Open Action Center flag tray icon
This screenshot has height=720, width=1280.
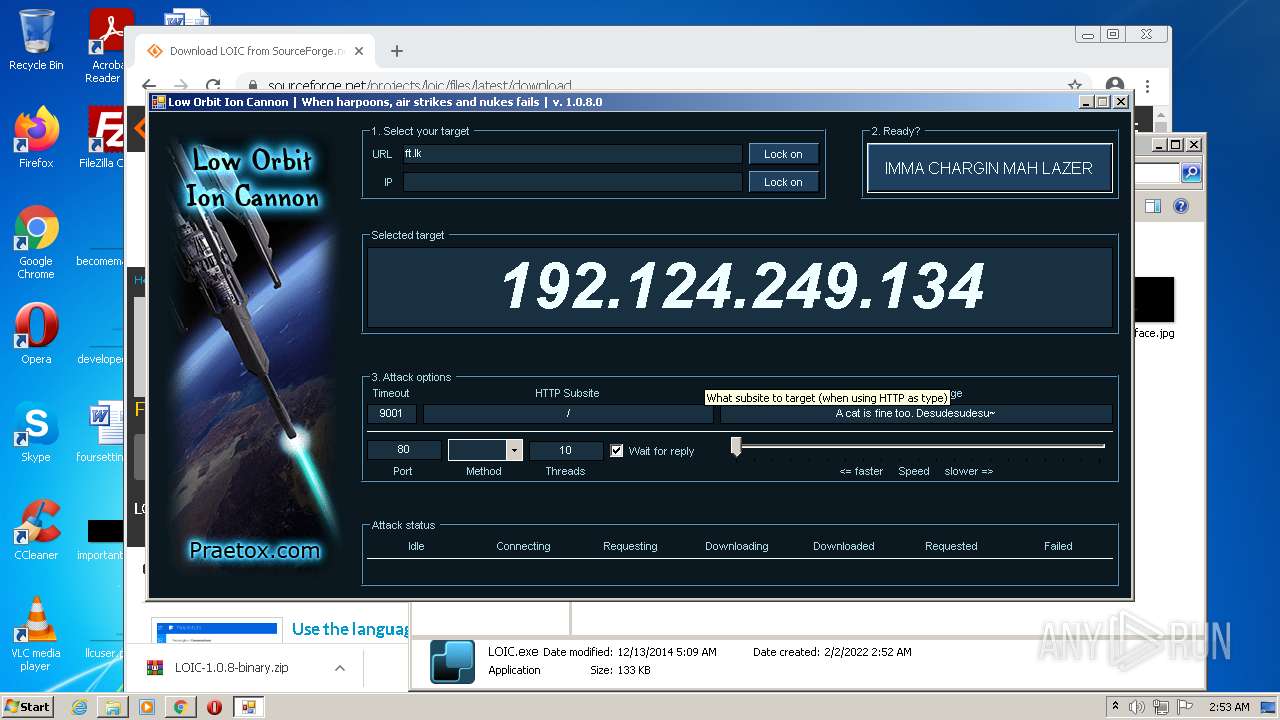pyautogui.click(x=1186, y=707)
